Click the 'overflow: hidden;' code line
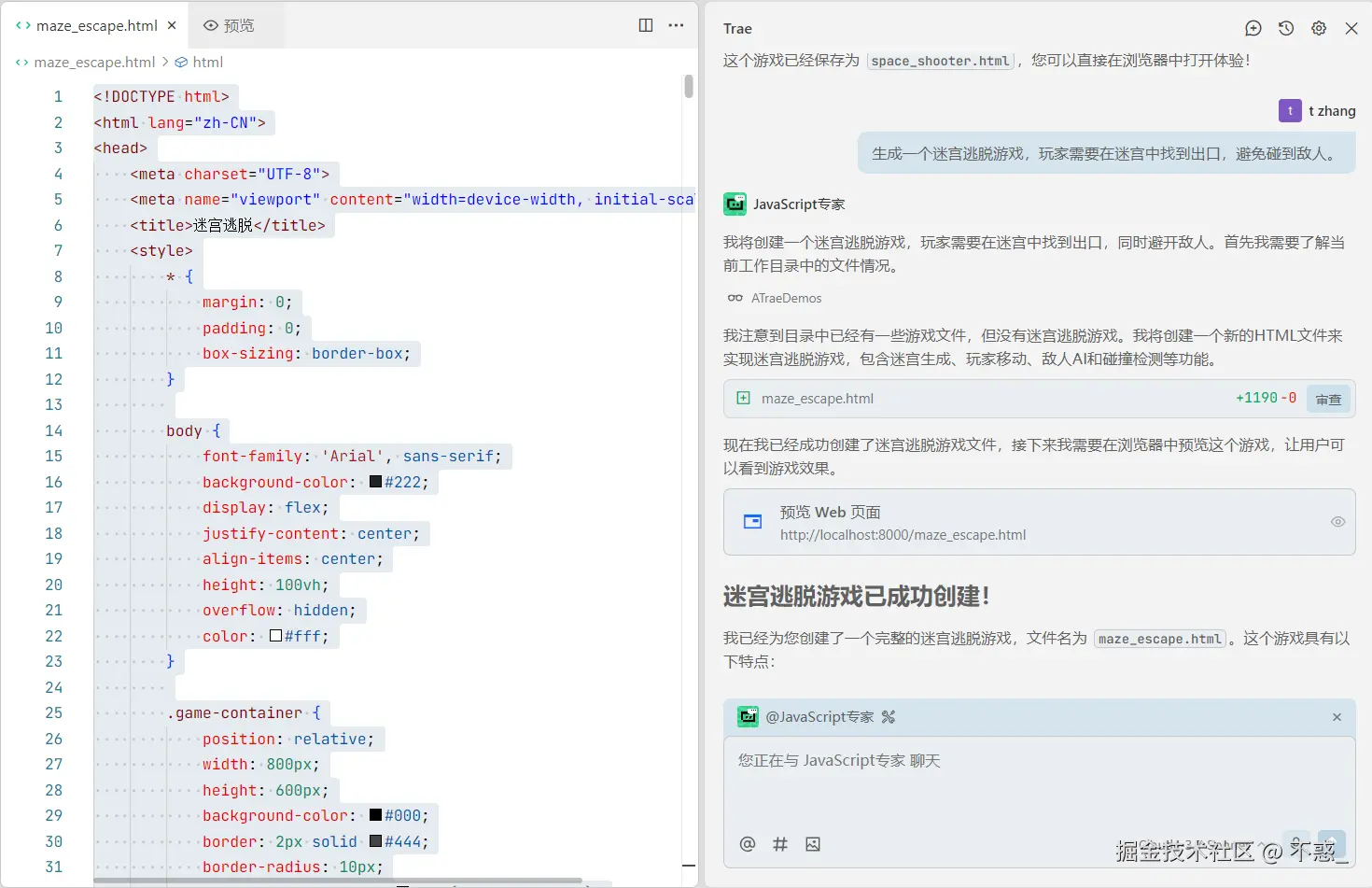The width and height of the screenshot is (1372, 888). 279,610
